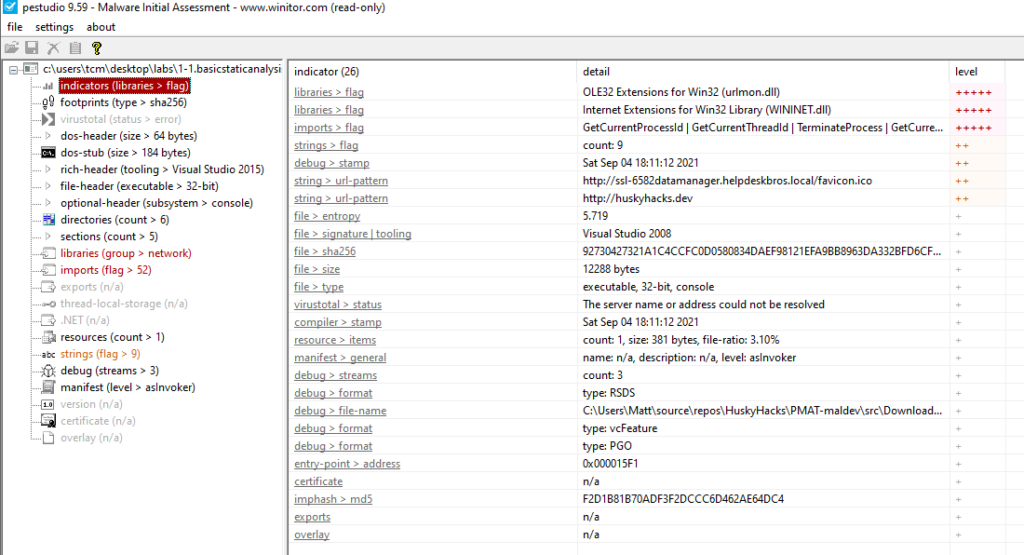Click the footprints icon in tree
Screen dimensions: 1024x555
pyautogui.click(x=48, y=103)
